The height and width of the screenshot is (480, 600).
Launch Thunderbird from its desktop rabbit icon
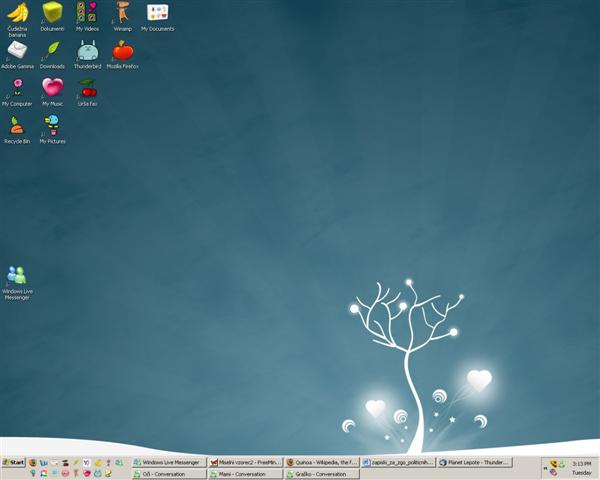tap(87, 55)
